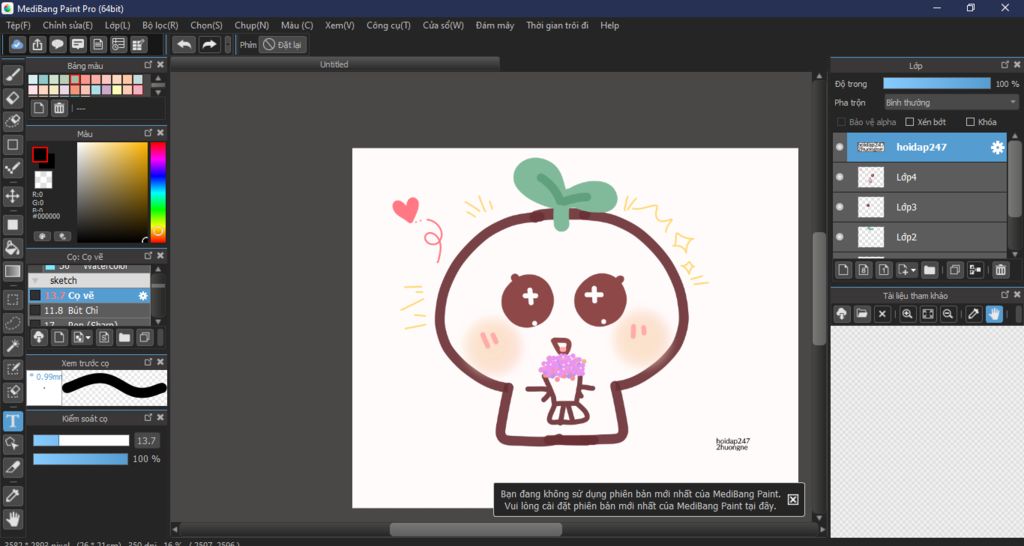
Task: Open the Tệp(F) menu
Action: click(18, 25)
